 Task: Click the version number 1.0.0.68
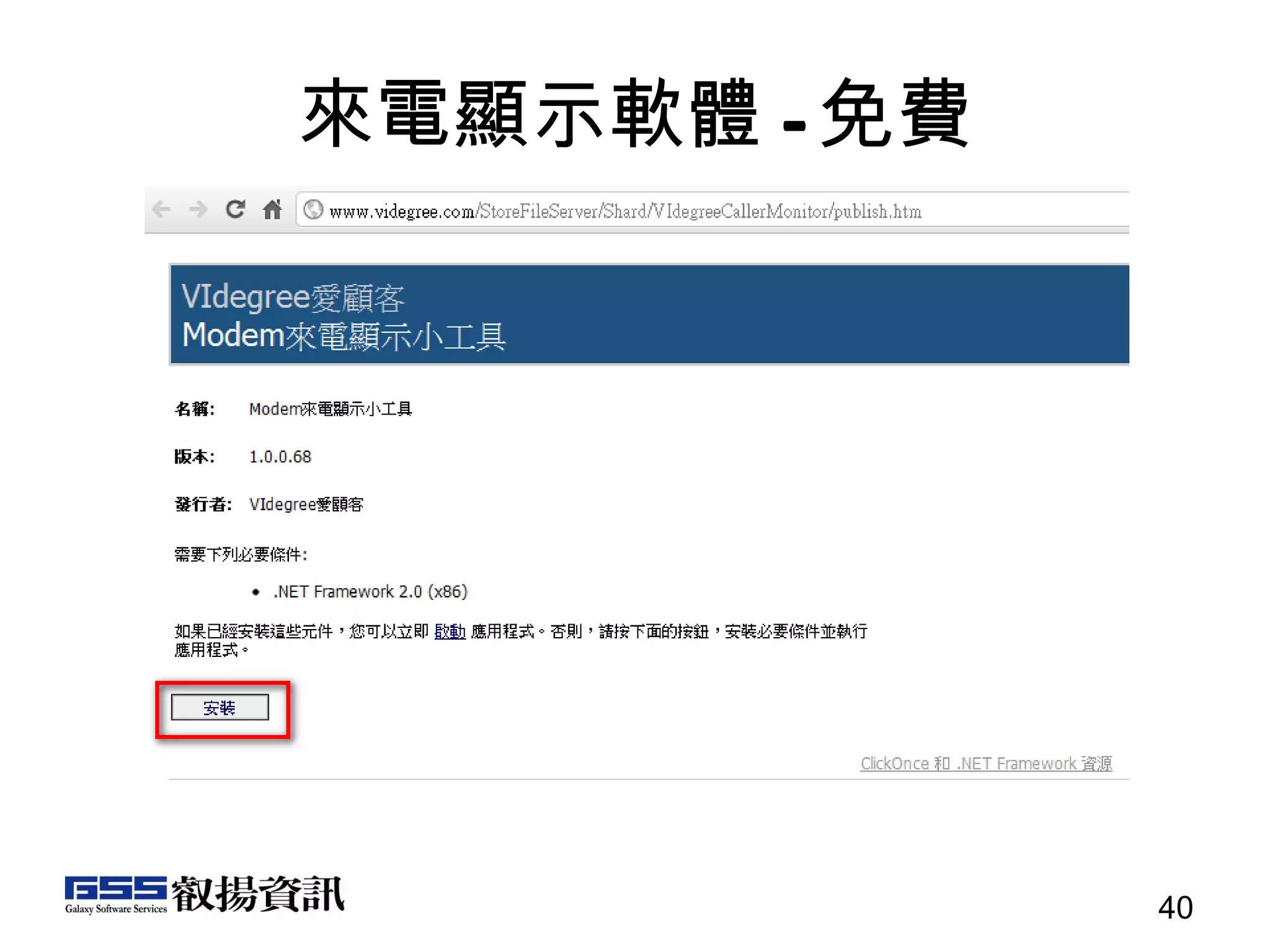tap(280, 457)
